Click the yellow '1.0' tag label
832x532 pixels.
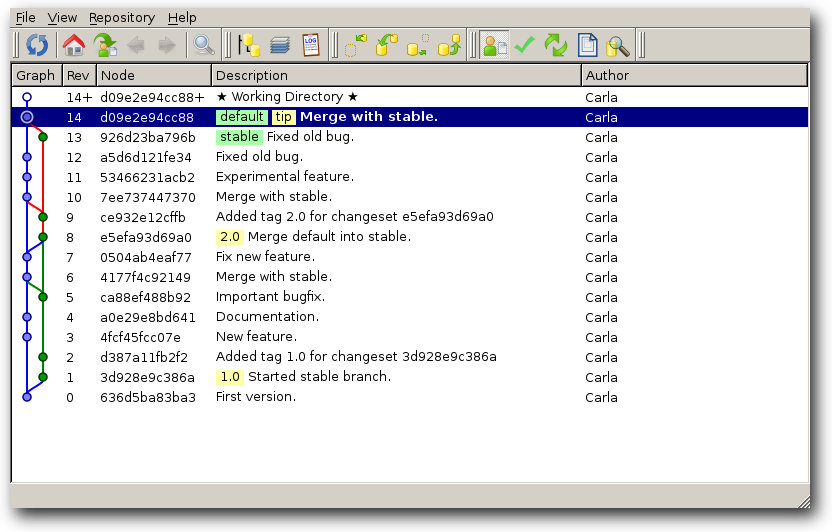click(230, 377)
